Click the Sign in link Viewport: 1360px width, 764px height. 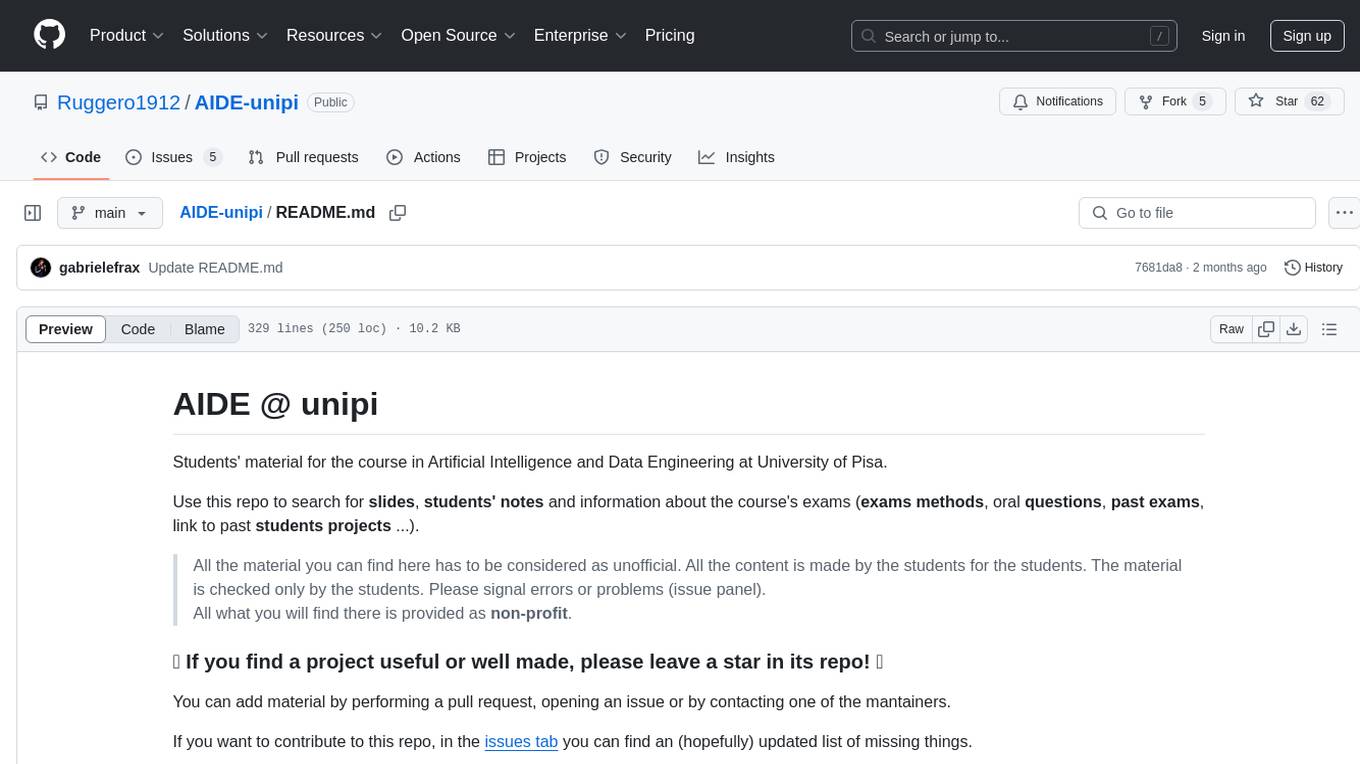point(1223,36)
